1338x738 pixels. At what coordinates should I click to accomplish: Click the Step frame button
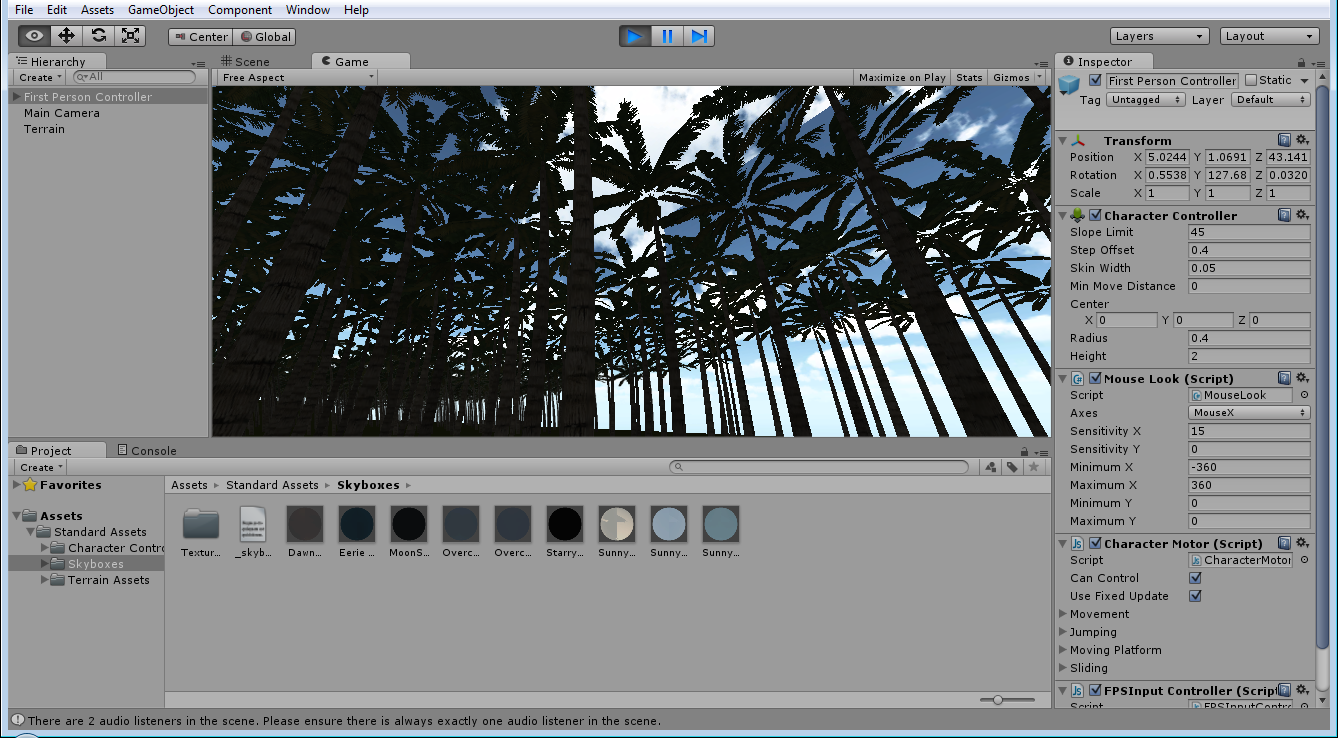(x=698, y=36)
